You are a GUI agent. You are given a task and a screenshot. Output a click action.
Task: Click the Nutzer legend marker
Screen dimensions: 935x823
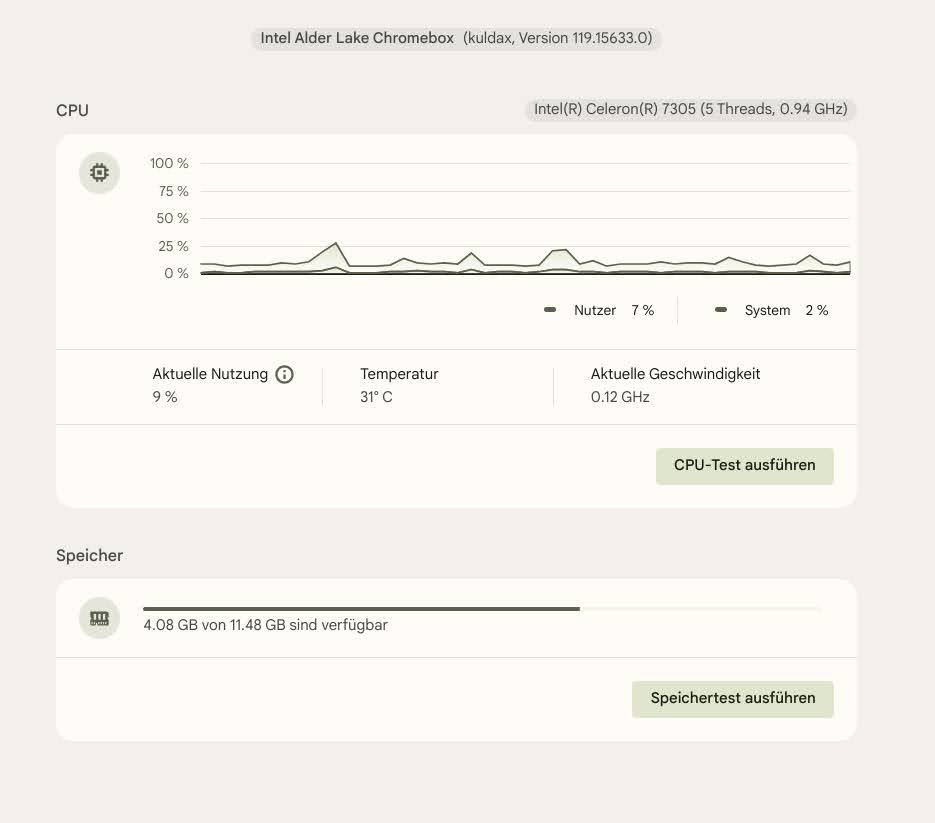[550, 310]
